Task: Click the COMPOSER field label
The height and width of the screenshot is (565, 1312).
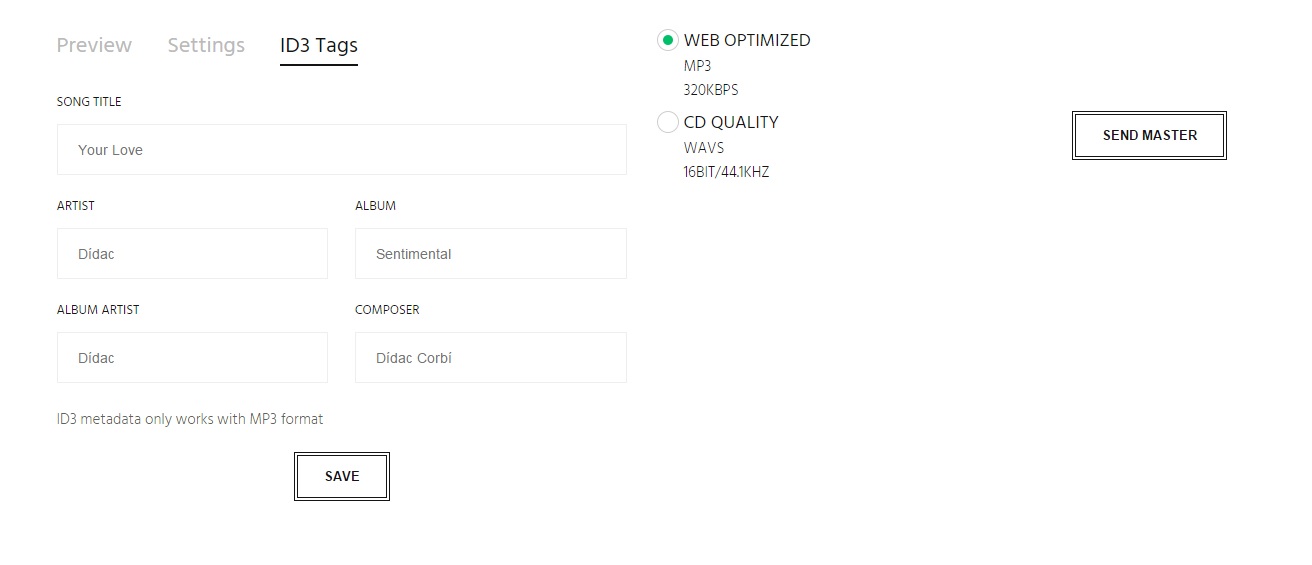Action: pos(387,310)
